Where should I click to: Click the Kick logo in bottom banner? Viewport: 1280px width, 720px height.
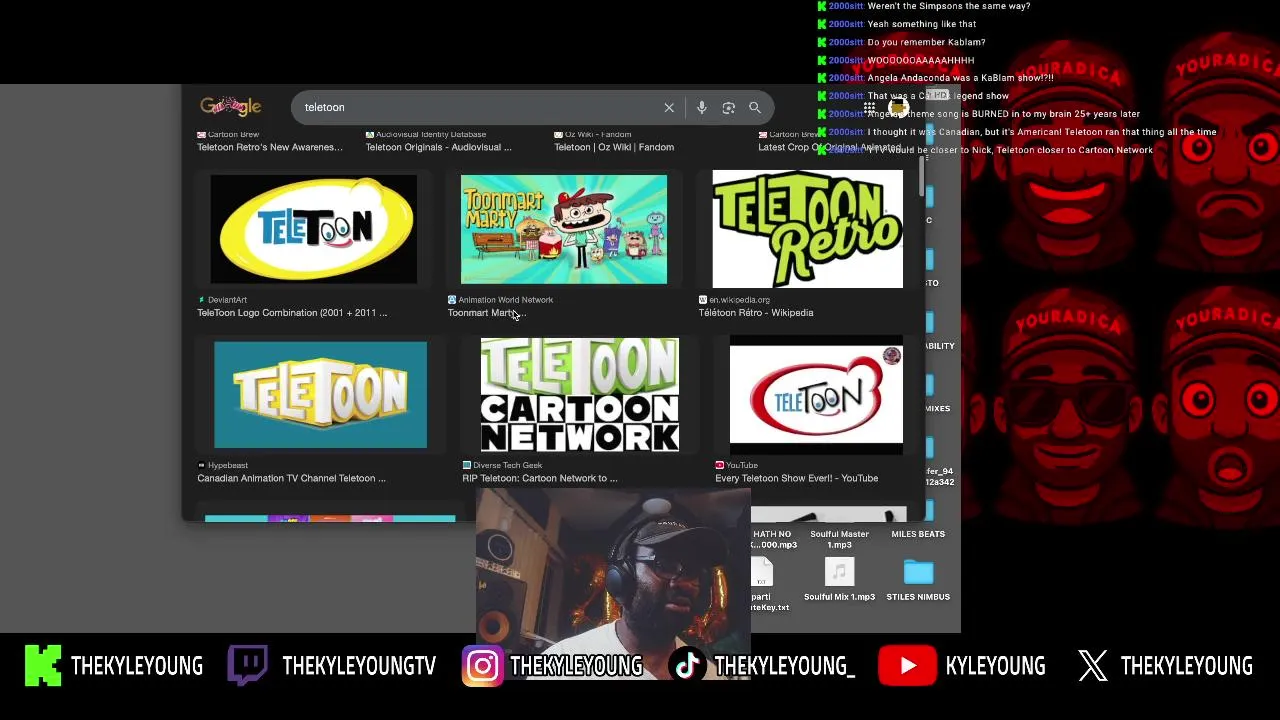(x=43, y=665)
